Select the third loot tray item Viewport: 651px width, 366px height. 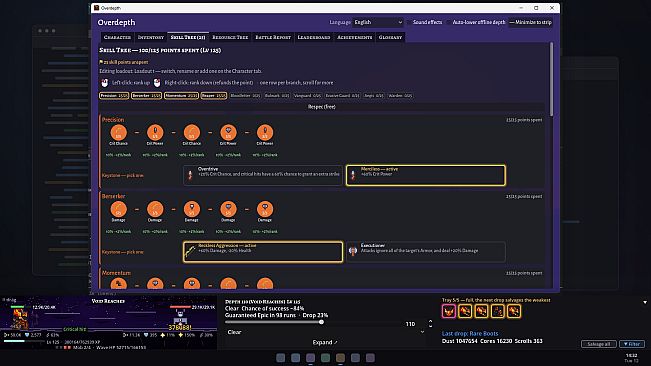[481, 311]
